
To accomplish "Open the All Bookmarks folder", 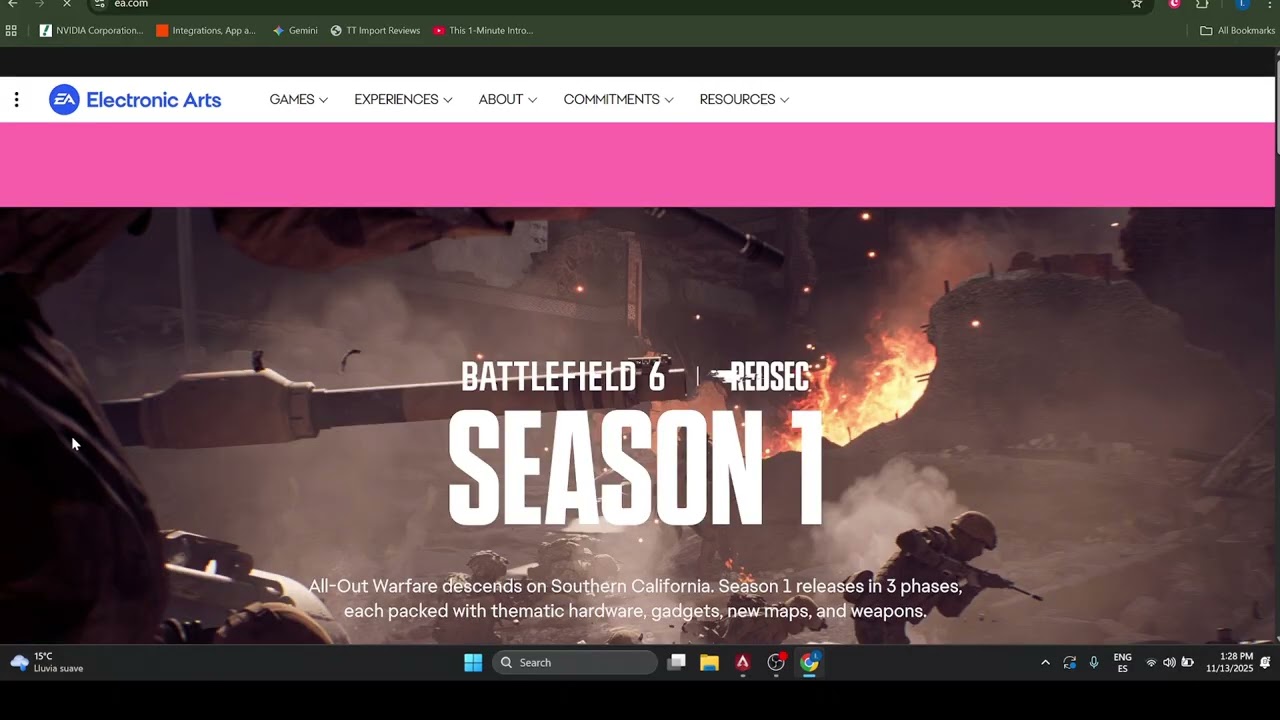I will click(x=1237, y=31).
